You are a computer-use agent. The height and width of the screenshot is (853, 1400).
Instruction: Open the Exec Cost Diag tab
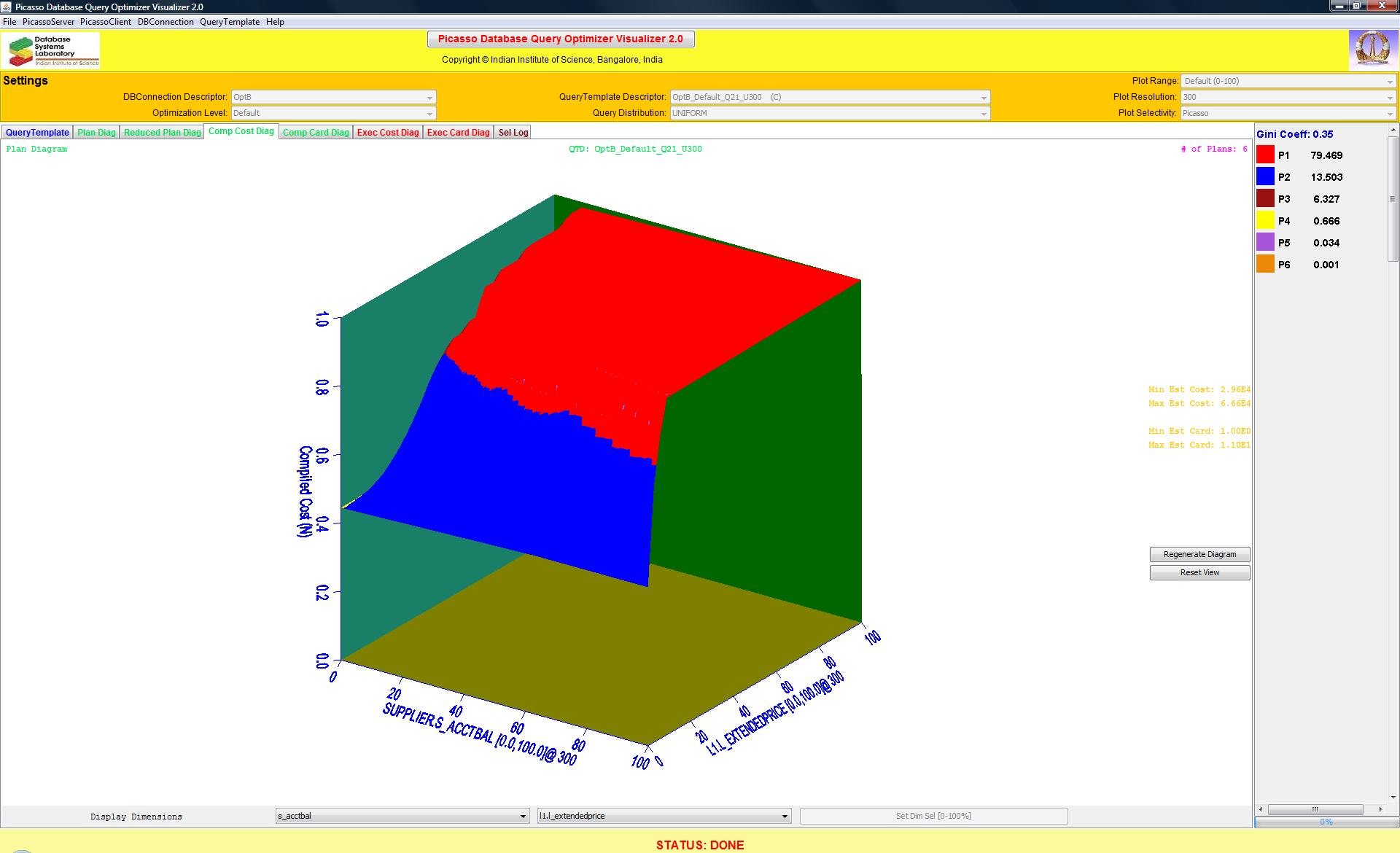click(x=388, y=132)
